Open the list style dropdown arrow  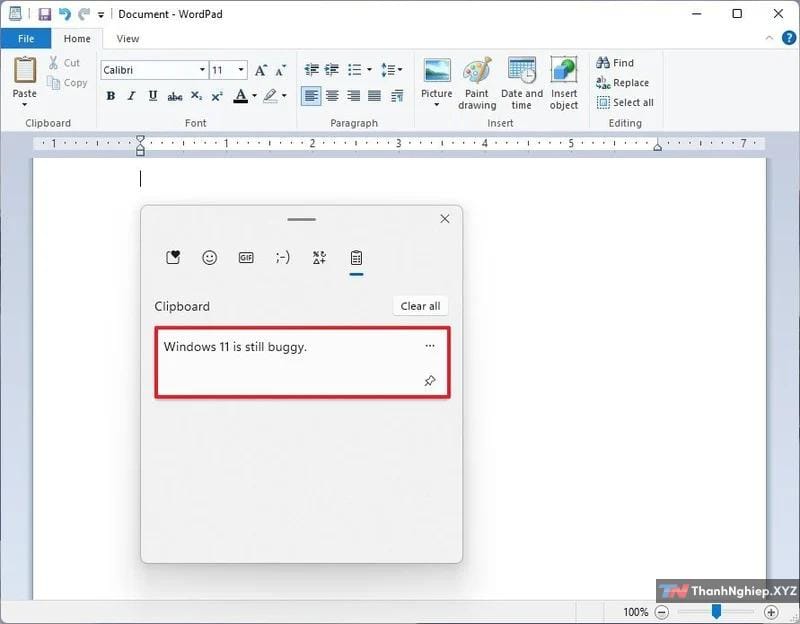(369, 69)
